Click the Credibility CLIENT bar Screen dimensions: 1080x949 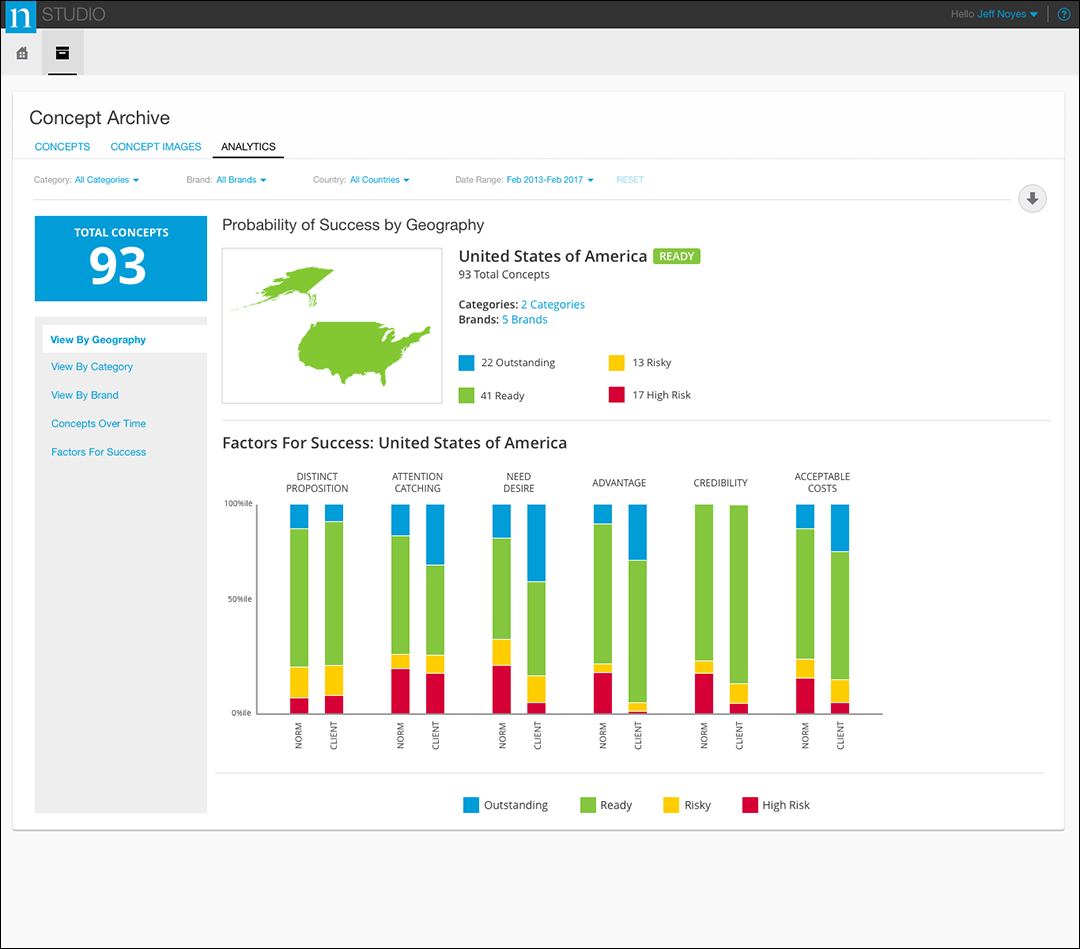pyautogui.click(x=739, y=609)
